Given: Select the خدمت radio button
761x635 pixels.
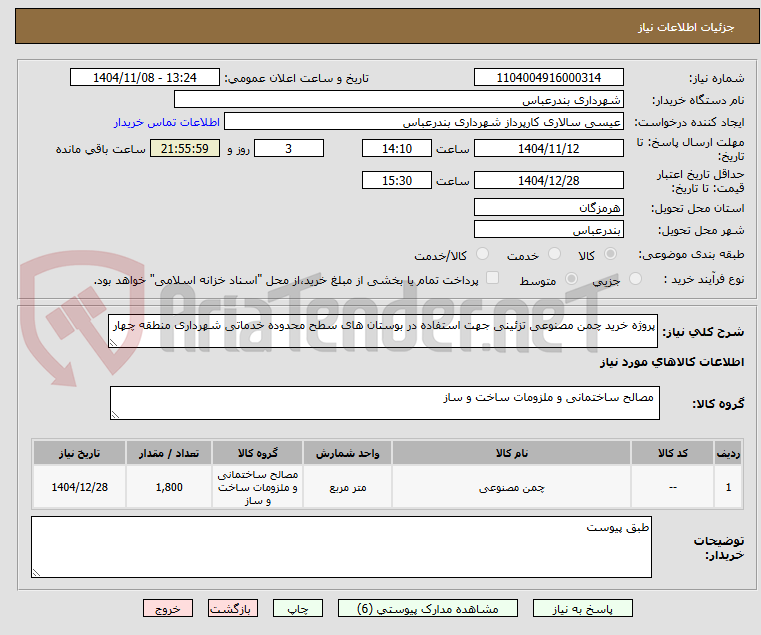Looking at the screenshot, I should click(x=554, y=254).
